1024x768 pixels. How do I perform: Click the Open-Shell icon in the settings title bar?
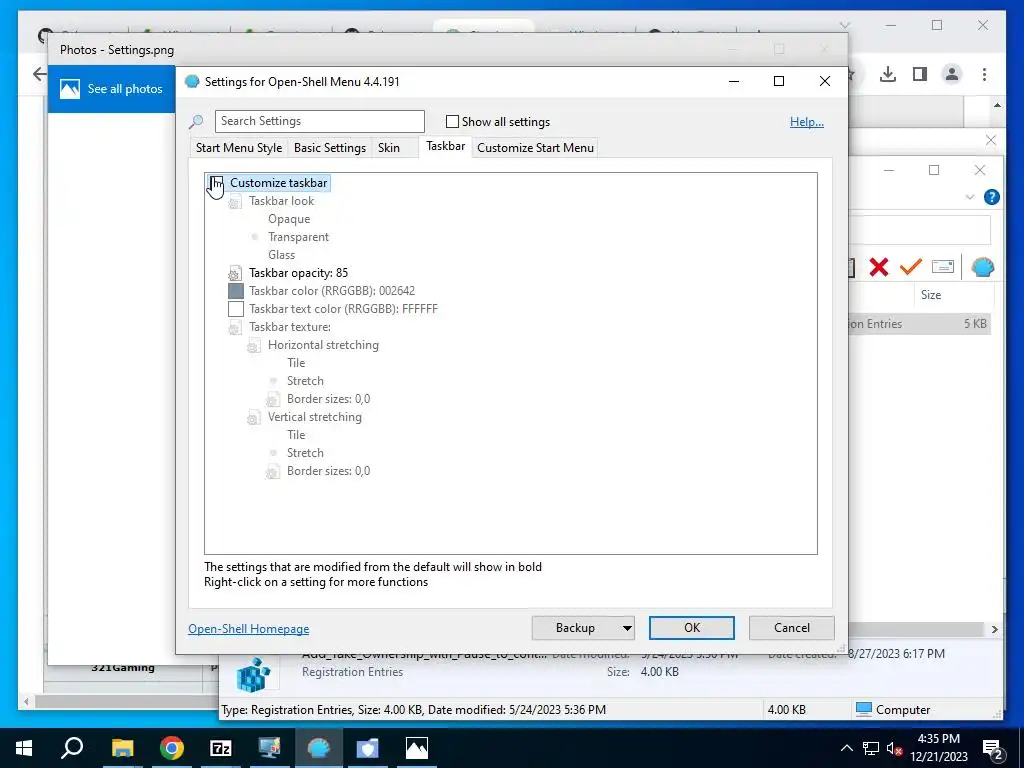tap(192, 82)
